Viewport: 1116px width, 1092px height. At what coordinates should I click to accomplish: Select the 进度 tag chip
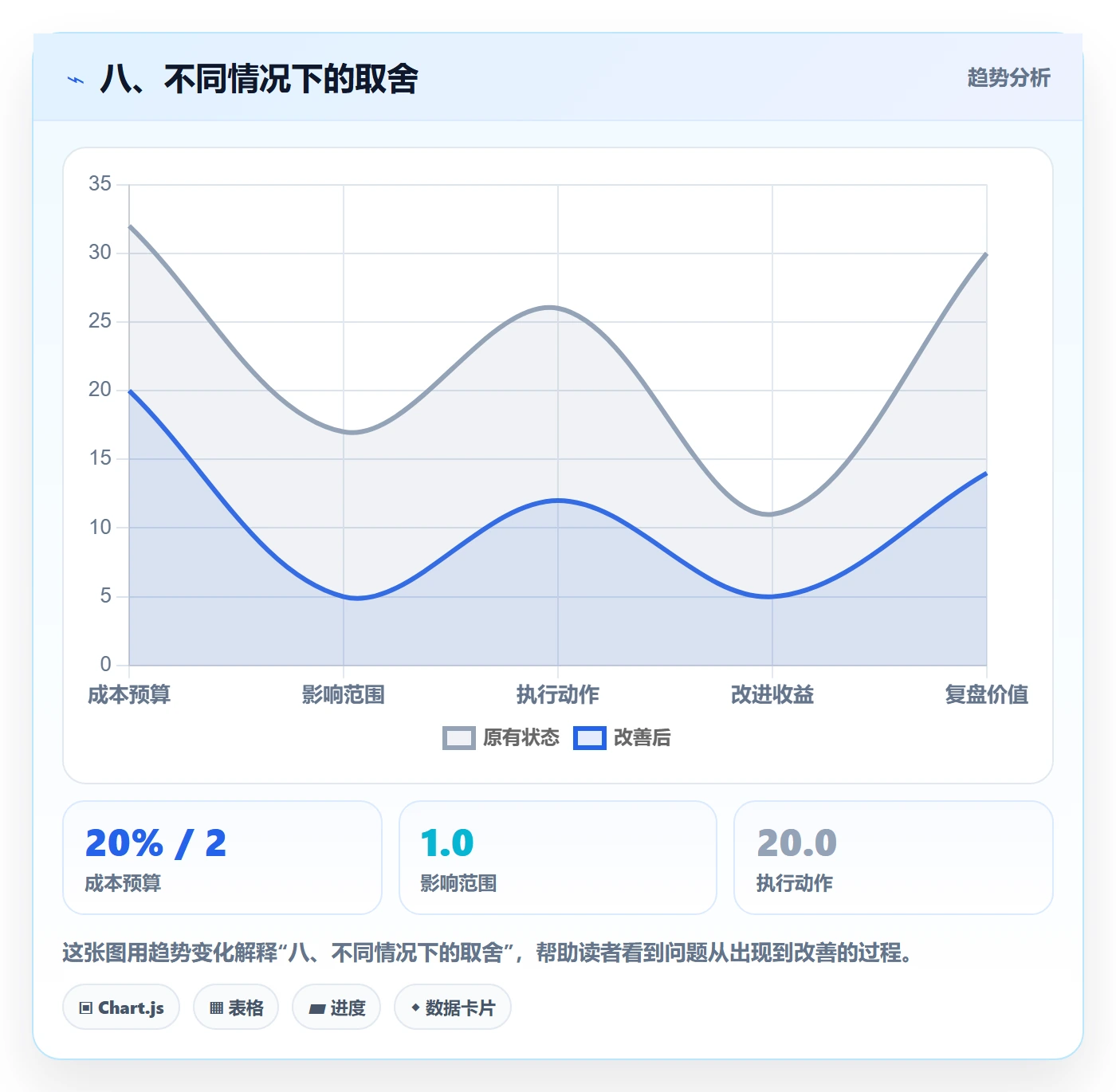point(336,1008)
